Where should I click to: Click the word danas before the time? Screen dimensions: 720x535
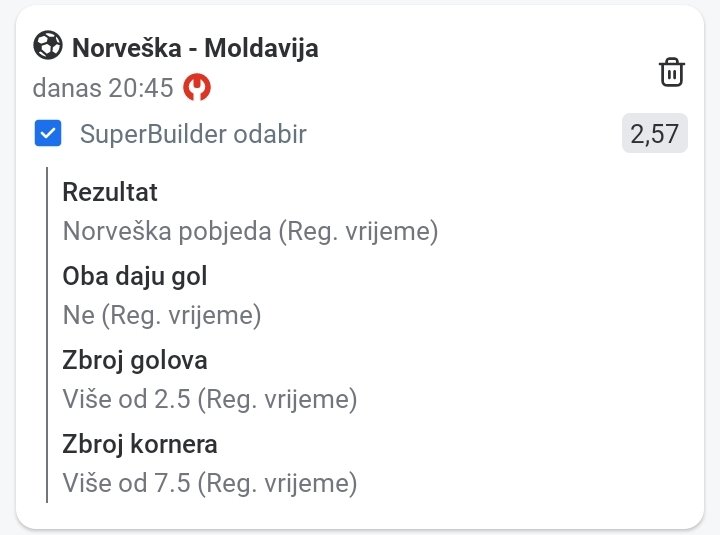point(66,88)
